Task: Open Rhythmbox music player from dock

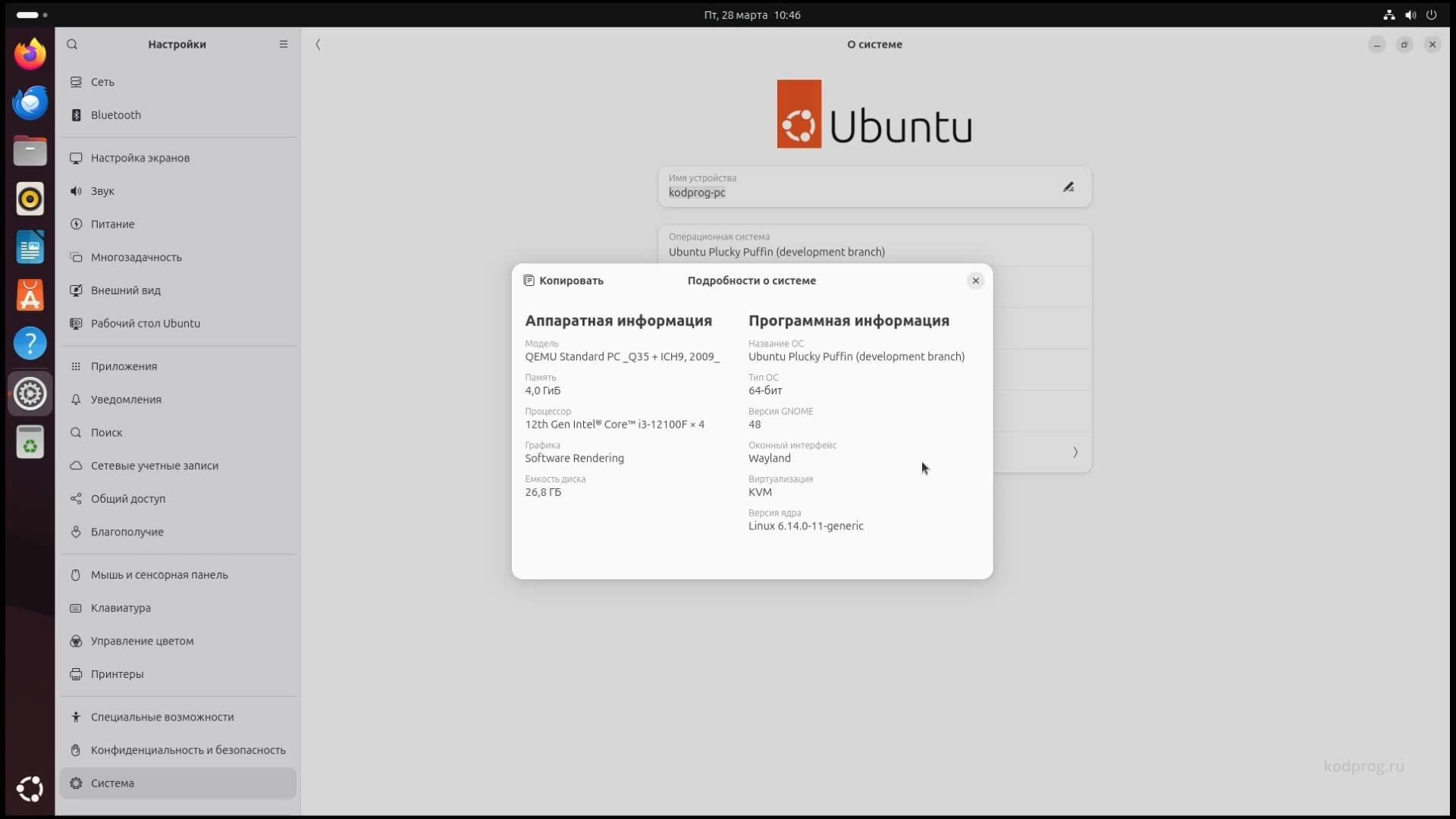Action: (x=30, y=199)
